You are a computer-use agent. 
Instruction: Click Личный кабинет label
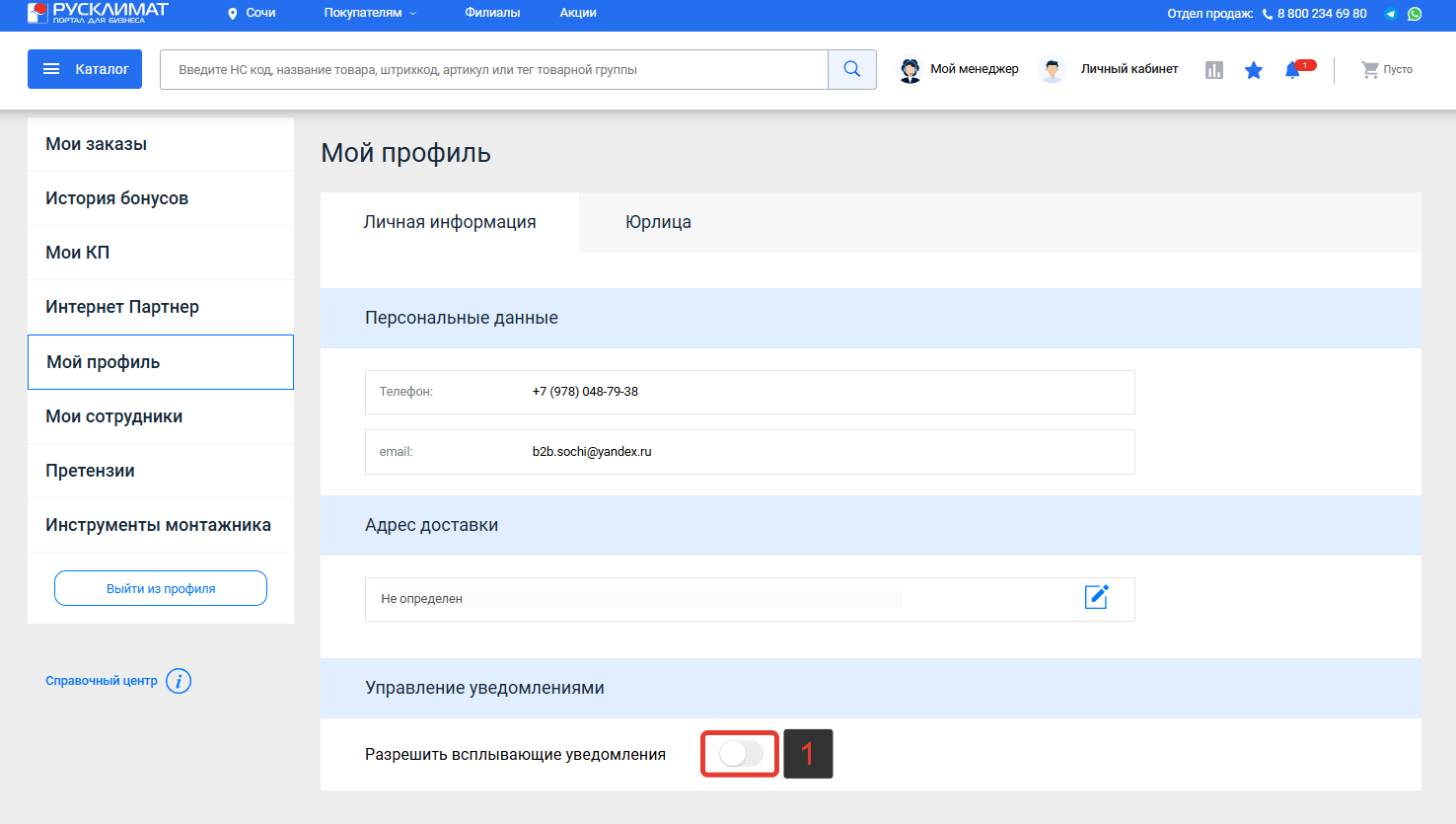pos(1129,69)
